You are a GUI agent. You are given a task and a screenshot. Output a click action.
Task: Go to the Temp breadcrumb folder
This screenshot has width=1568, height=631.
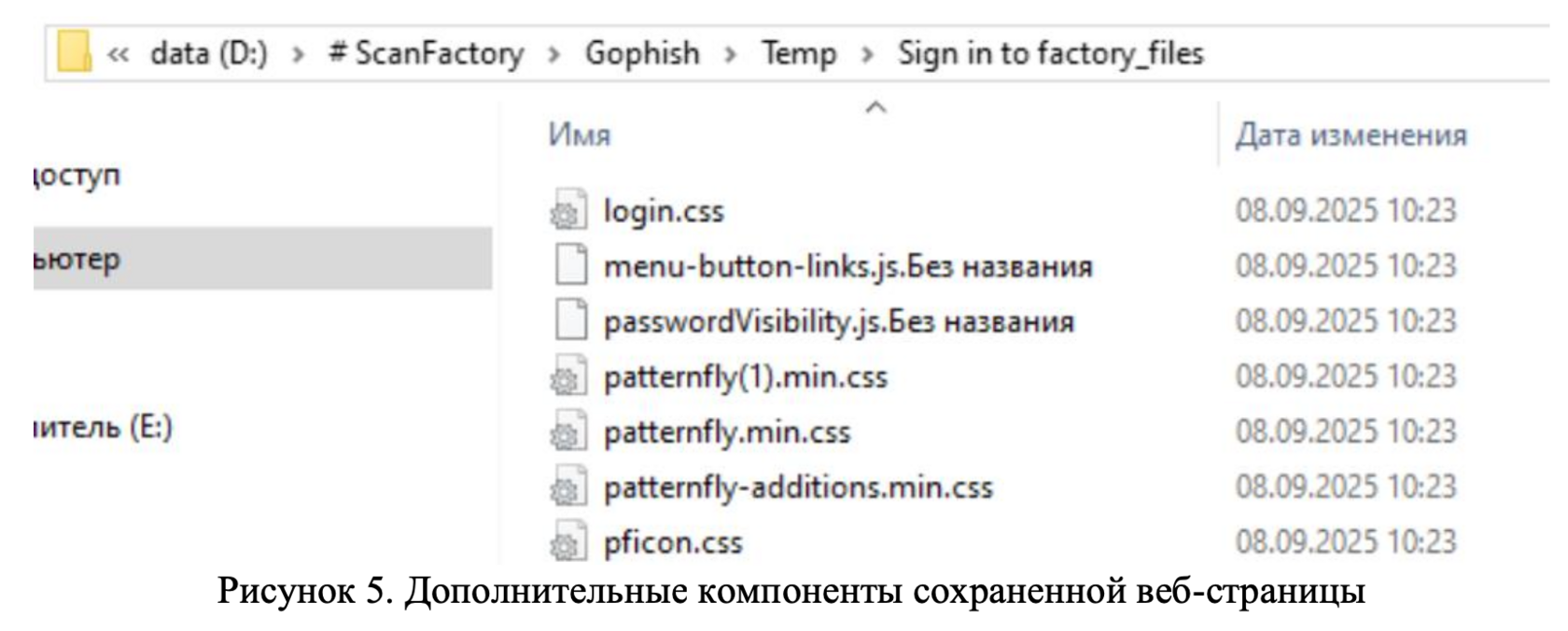click(x=798, y=53)
